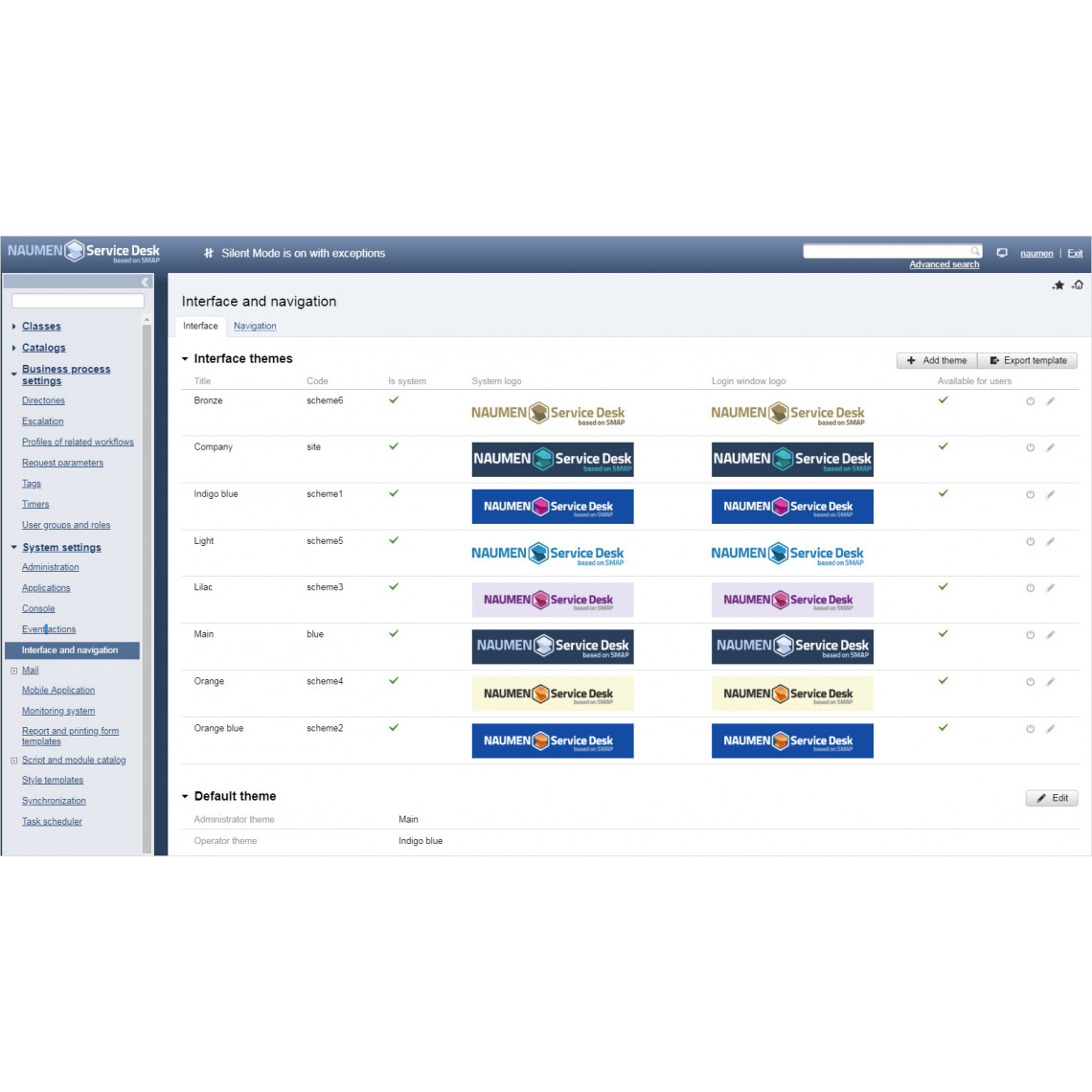Expand the Classes section arrow

14,326
